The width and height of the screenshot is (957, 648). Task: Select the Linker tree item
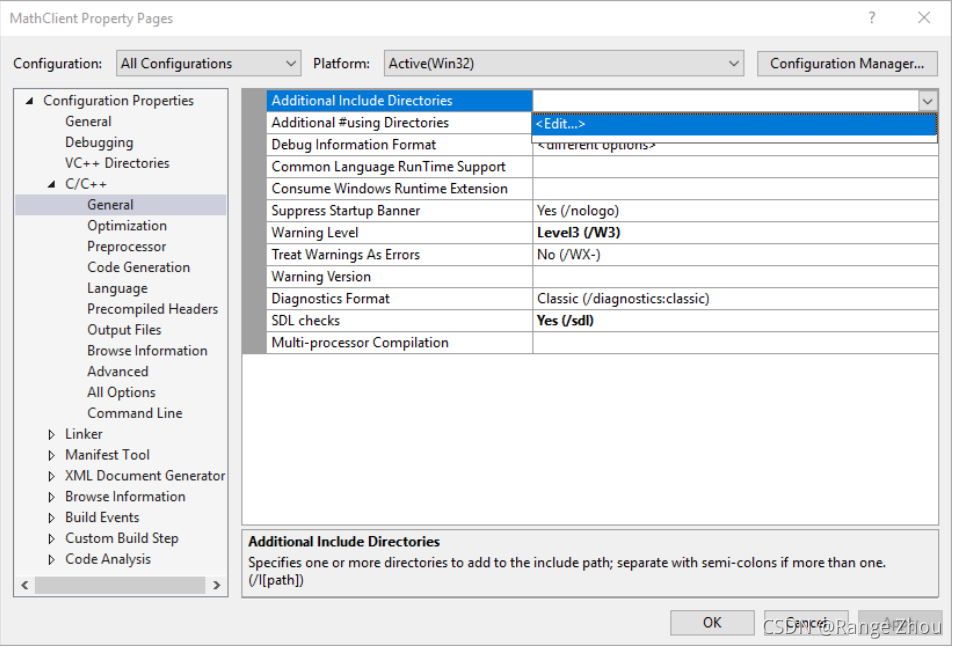tap(84, 434)
